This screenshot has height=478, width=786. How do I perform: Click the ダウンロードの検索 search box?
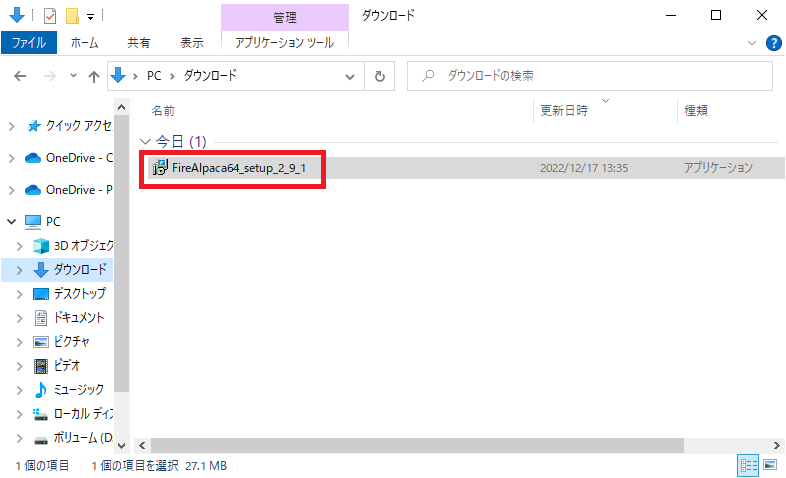click(590, 76)
